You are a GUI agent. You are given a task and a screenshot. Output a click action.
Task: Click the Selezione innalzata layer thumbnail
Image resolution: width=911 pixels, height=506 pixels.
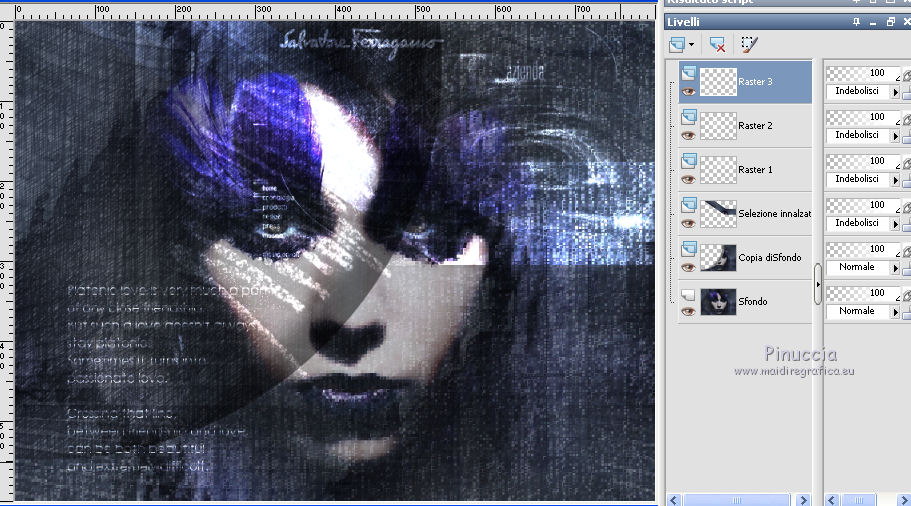tap(718, 214)
